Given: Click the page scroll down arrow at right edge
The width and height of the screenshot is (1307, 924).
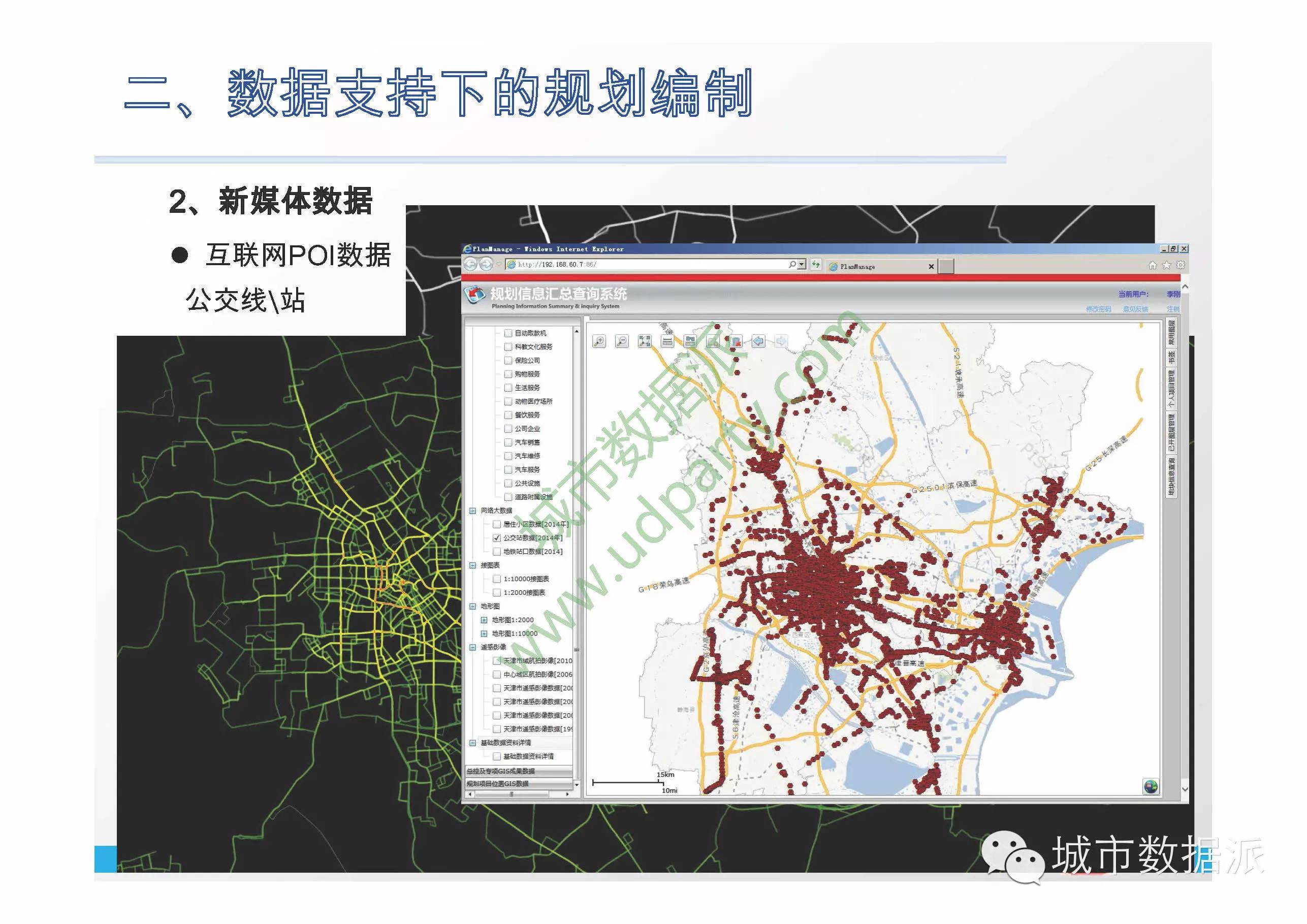Looking at the screenshot, I should click(x=1185, y=789).
